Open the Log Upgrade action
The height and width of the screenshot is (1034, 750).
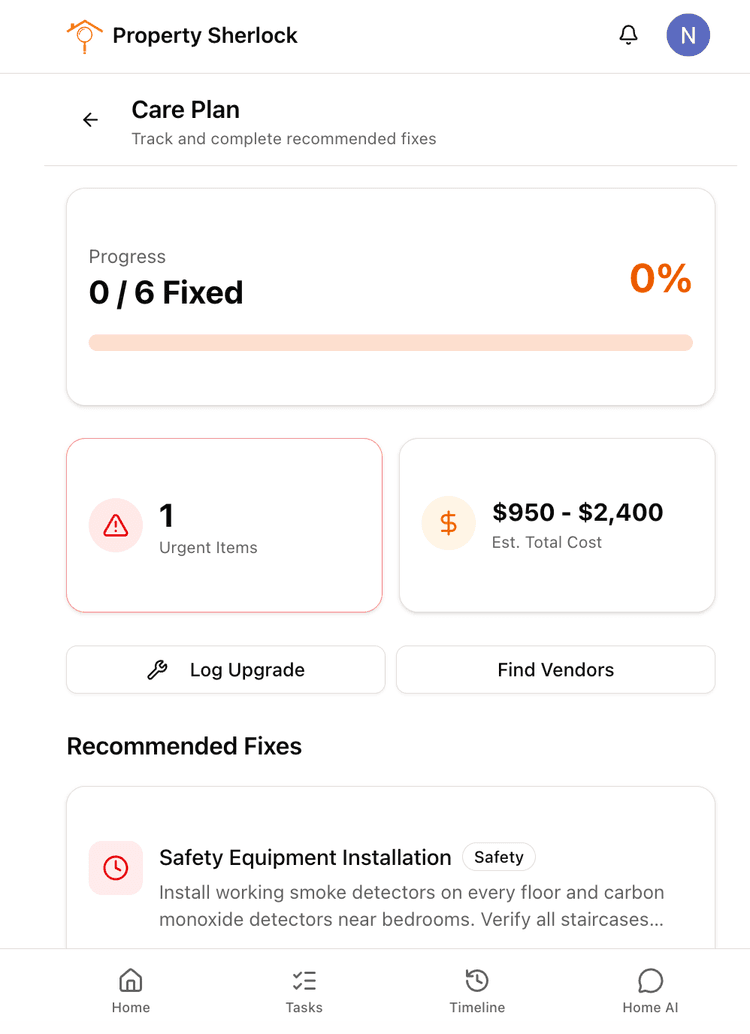click(x=225, y=669)
